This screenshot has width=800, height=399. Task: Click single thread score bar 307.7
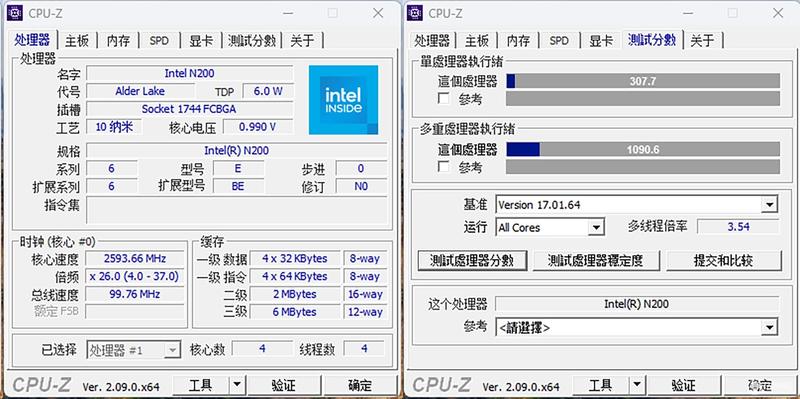pos(643,81)
